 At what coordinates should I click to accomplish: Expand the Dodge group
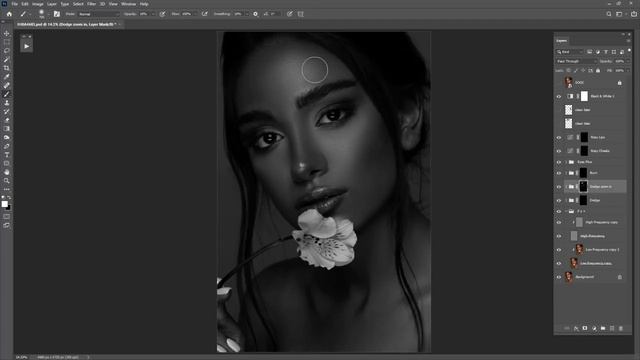pyautogui.click(x=566, y=200)
